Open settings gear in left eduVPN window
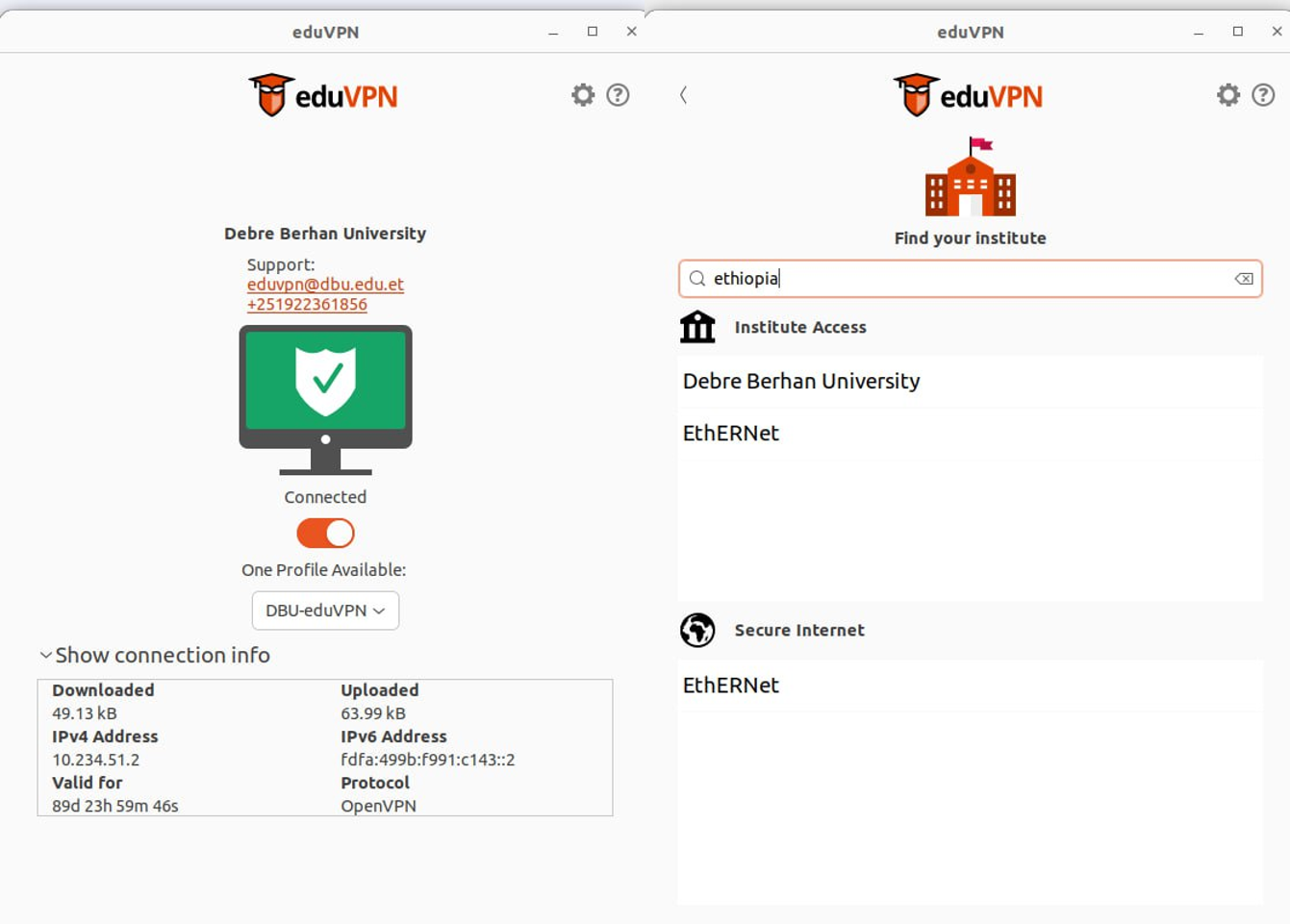The height and width of the screenshot is (924, 1290). [x=583, y=94]
